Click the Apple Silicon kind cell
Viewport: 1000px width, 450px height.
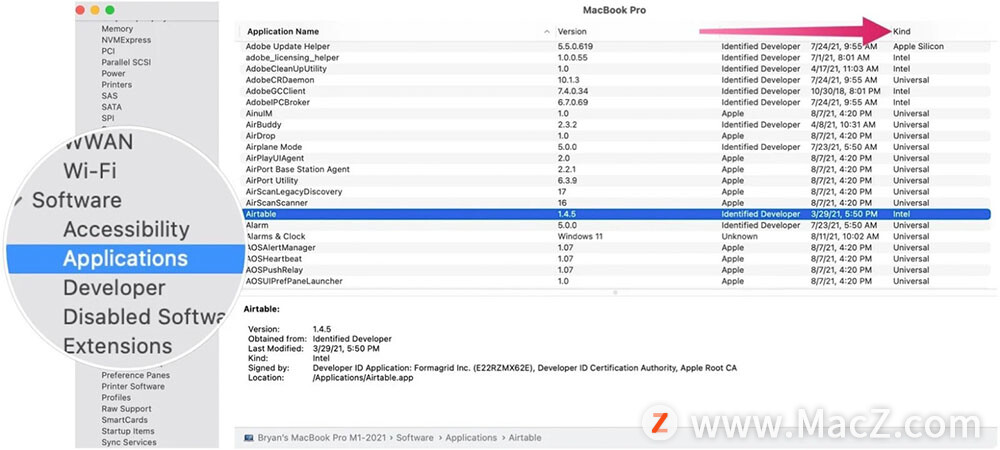tap(918, 47)
